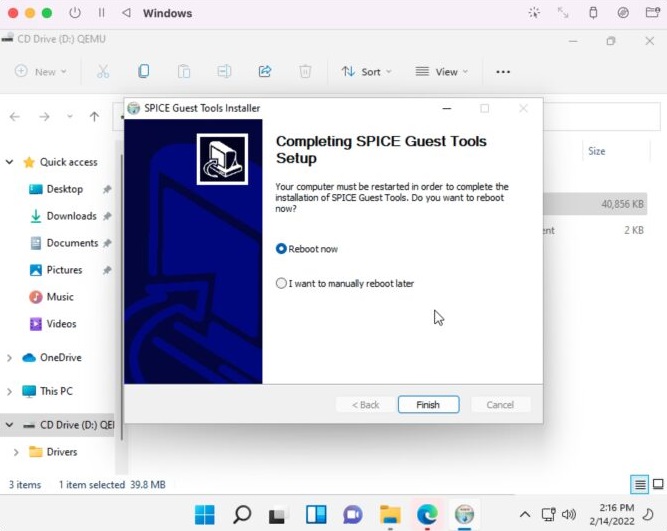
Task: Open the New item menu in Explorer
Action: [x=40, y=71]
